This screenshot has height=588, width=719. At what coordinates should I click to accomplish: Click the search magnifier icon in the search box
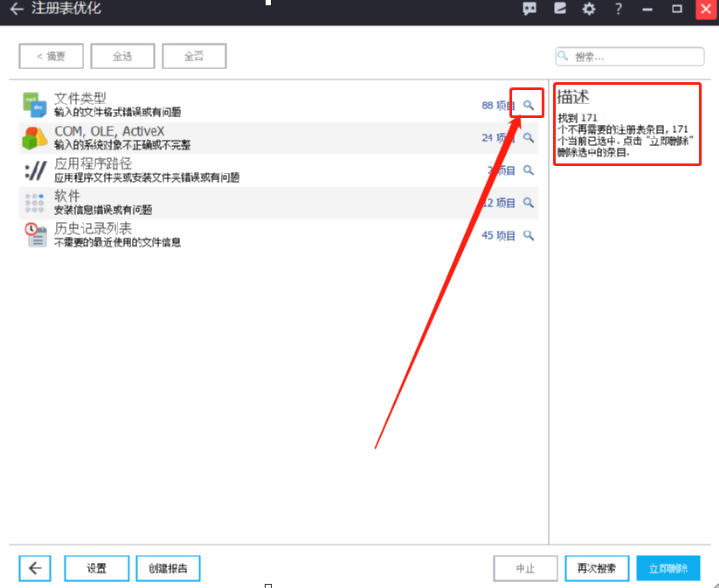point(563,56)
